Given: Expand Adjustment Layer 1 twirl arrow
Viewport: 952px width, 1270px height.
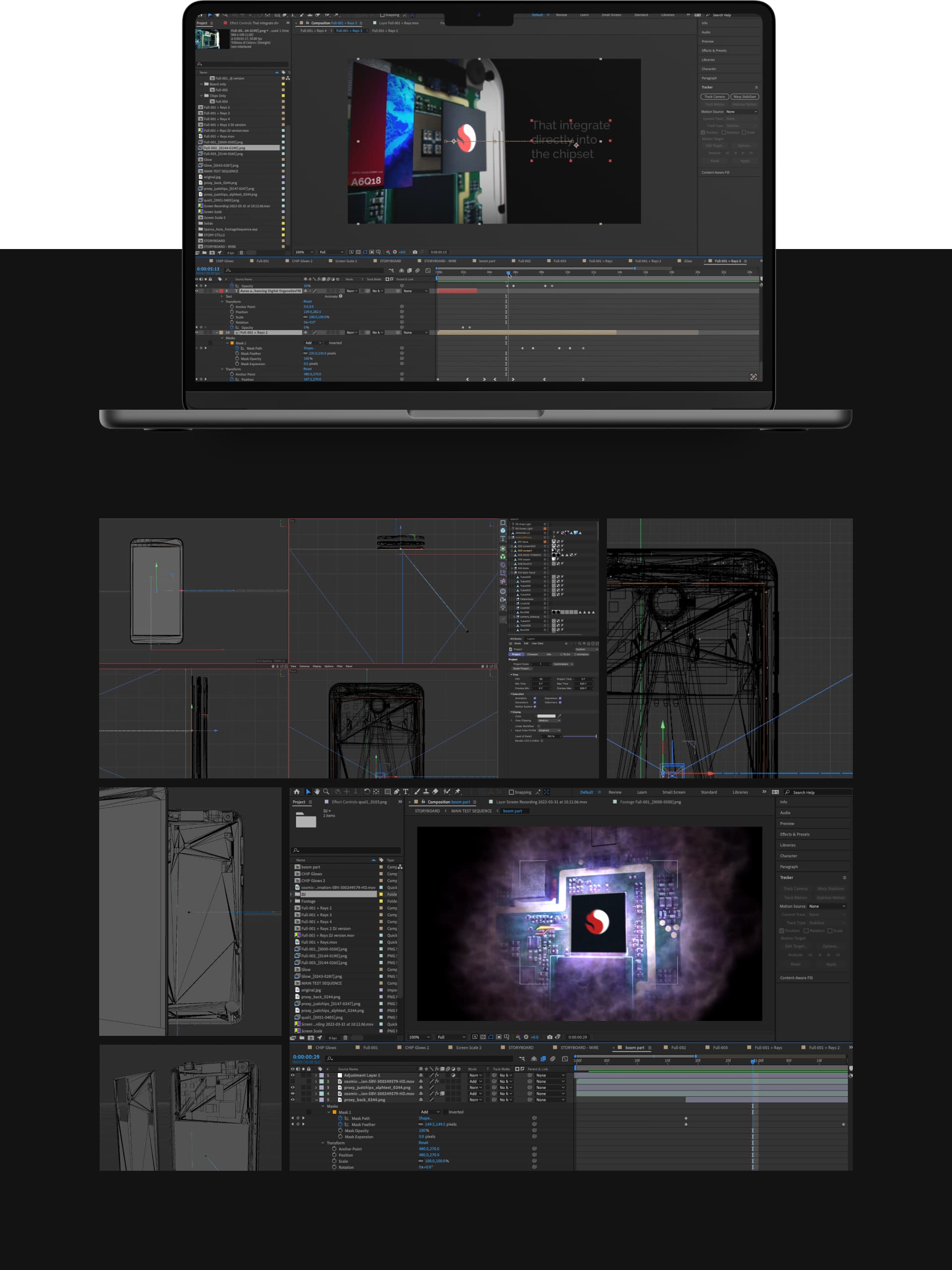Looking at the screenshot, I should click(x=316, y=1076).
